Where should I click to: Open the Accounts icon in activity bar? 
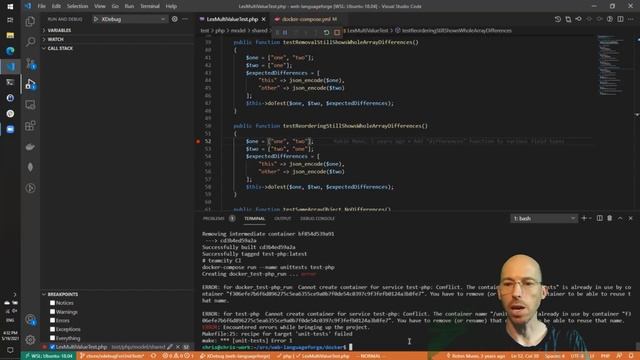[x=30, y=319]
